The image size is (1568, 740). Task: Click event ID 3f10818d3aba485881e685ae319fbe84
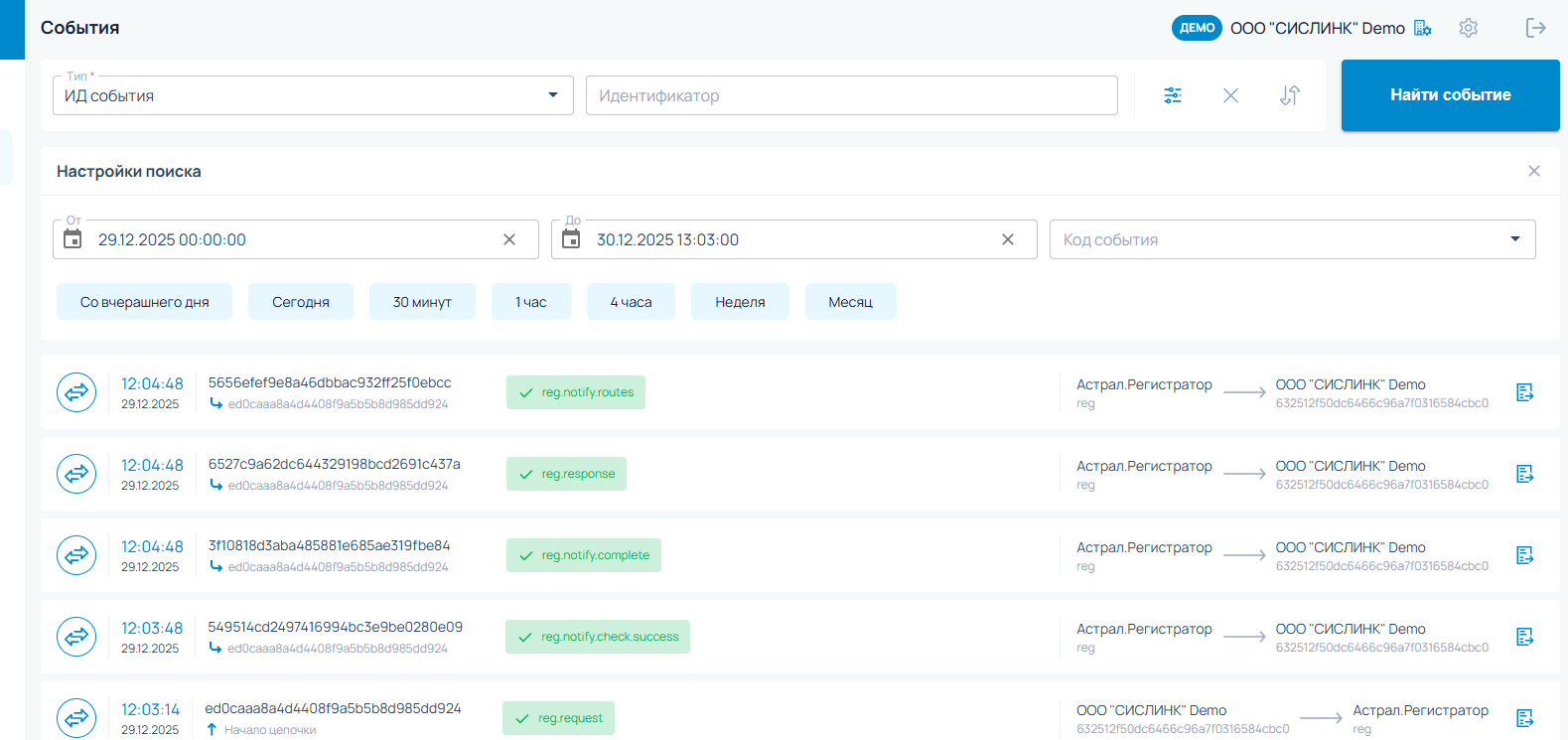(330, 545)
